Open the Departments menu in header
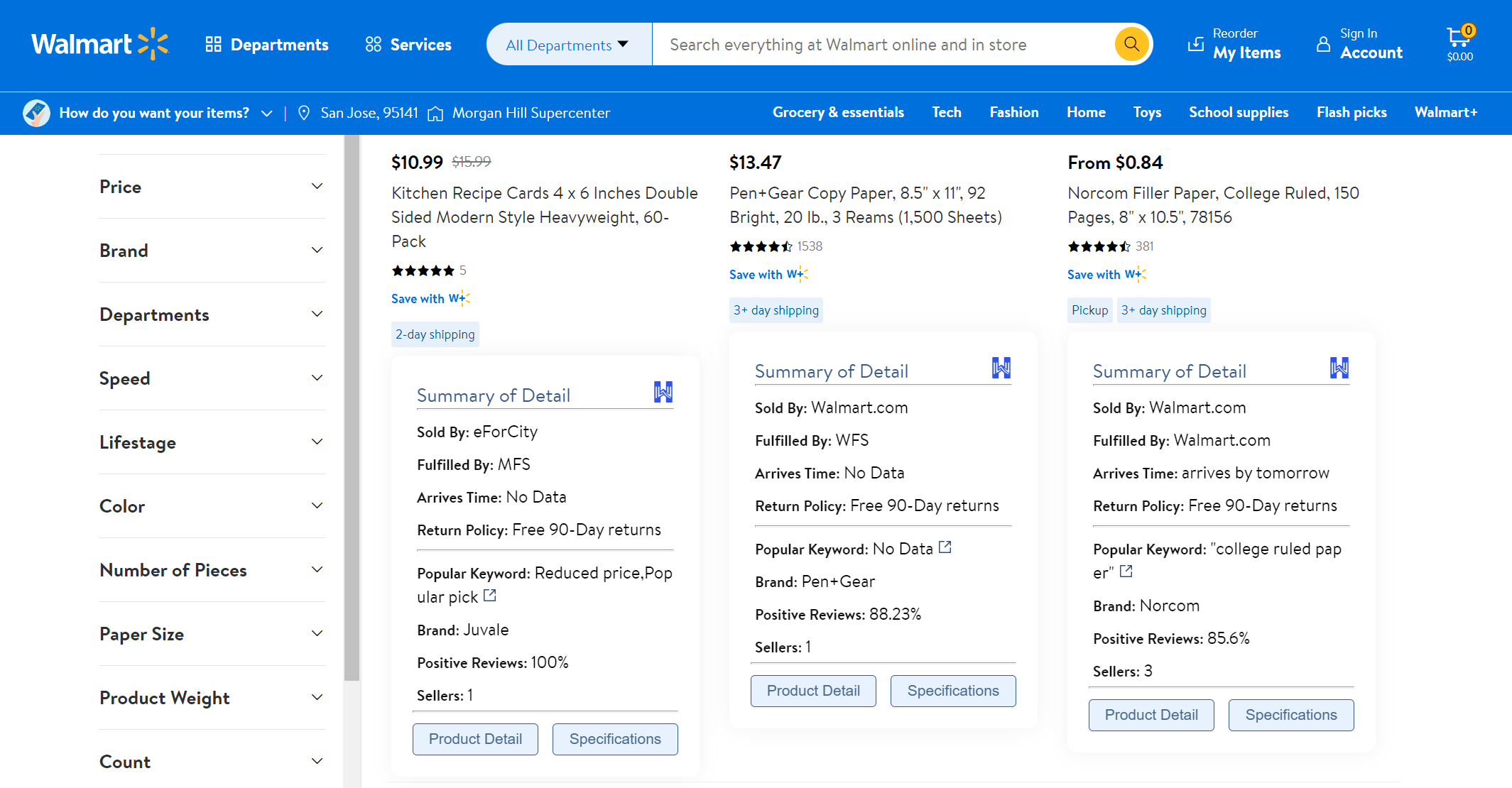The image size is (1512, 788). click(267, 45)
